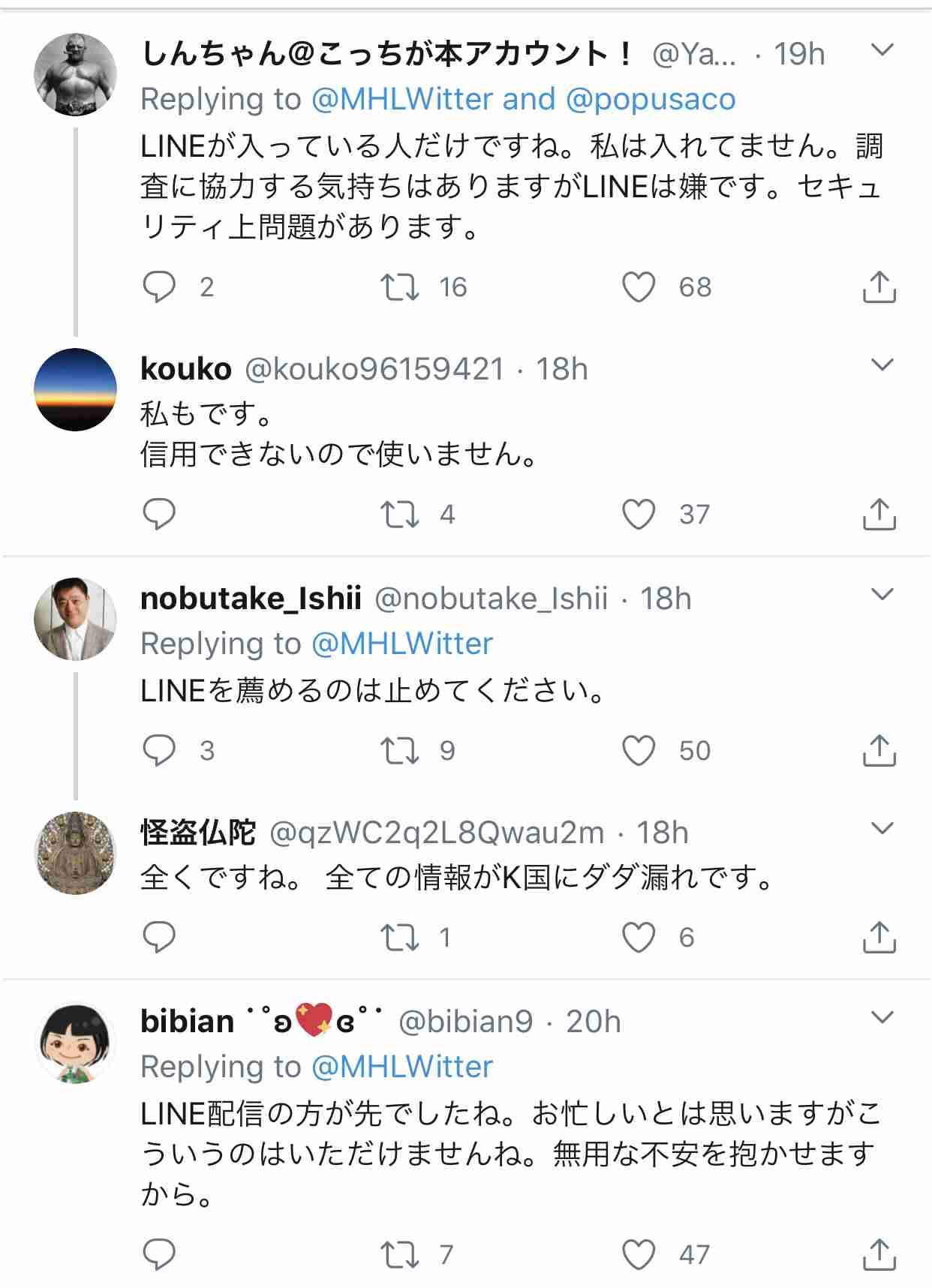
Task: Open @popusaco mention link
Action: pos(651,99)
